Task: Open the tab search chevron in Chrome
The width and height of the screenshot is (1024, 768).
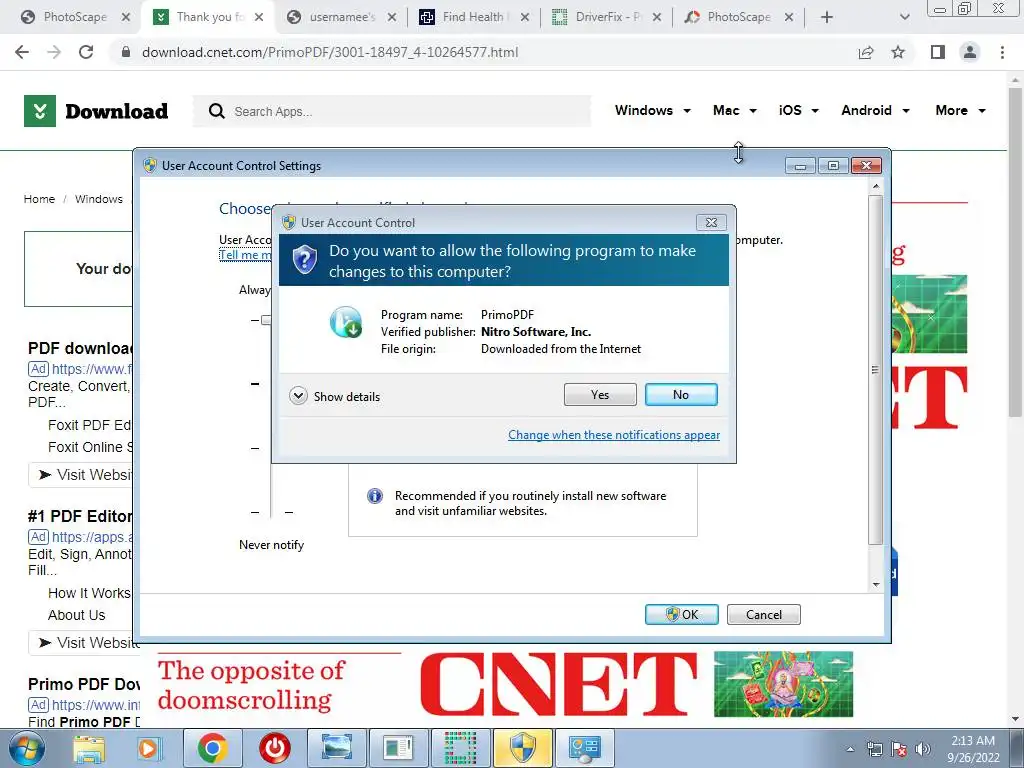Action: tap(904, 17)
